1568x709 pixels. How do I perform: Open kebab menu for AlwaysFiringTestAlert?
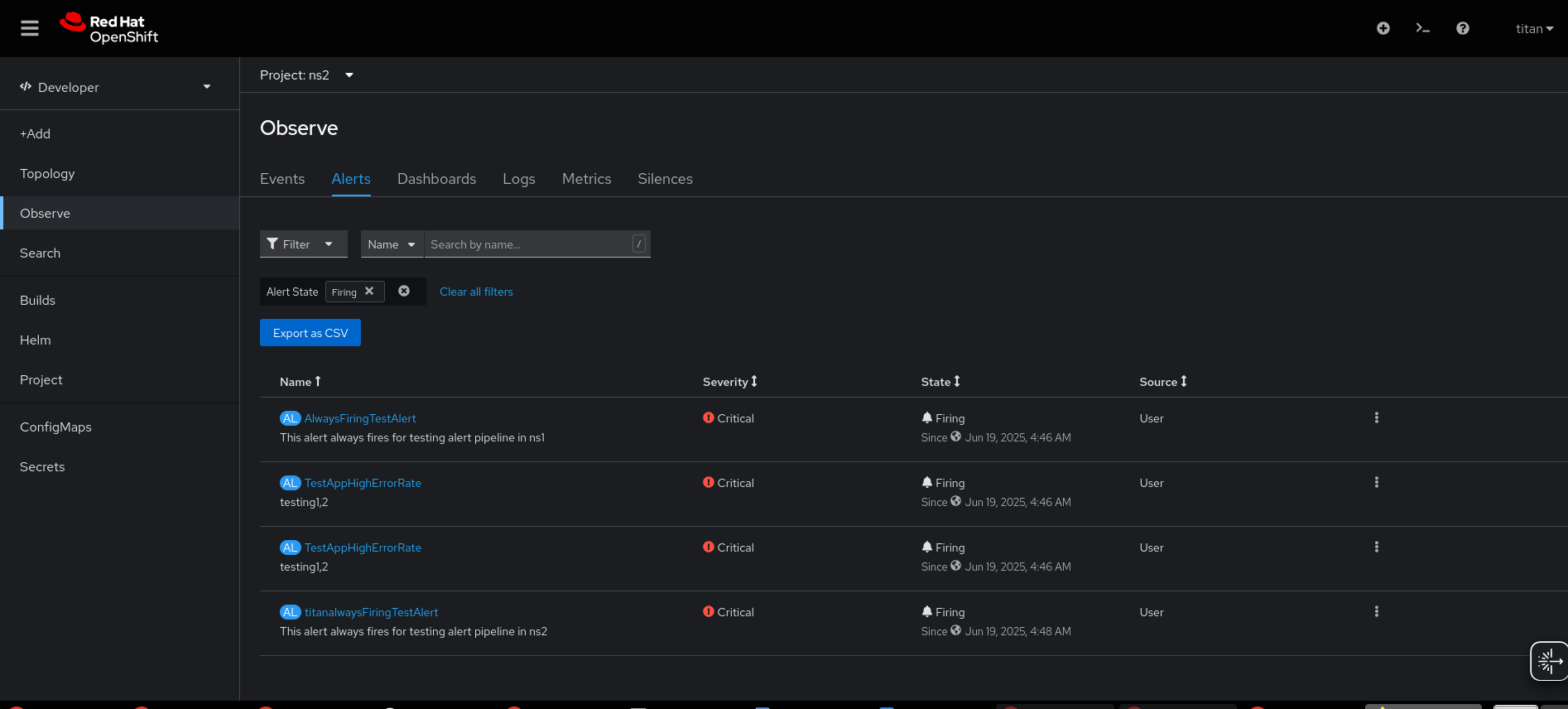pyautogui.click(x=1376, y=418)
